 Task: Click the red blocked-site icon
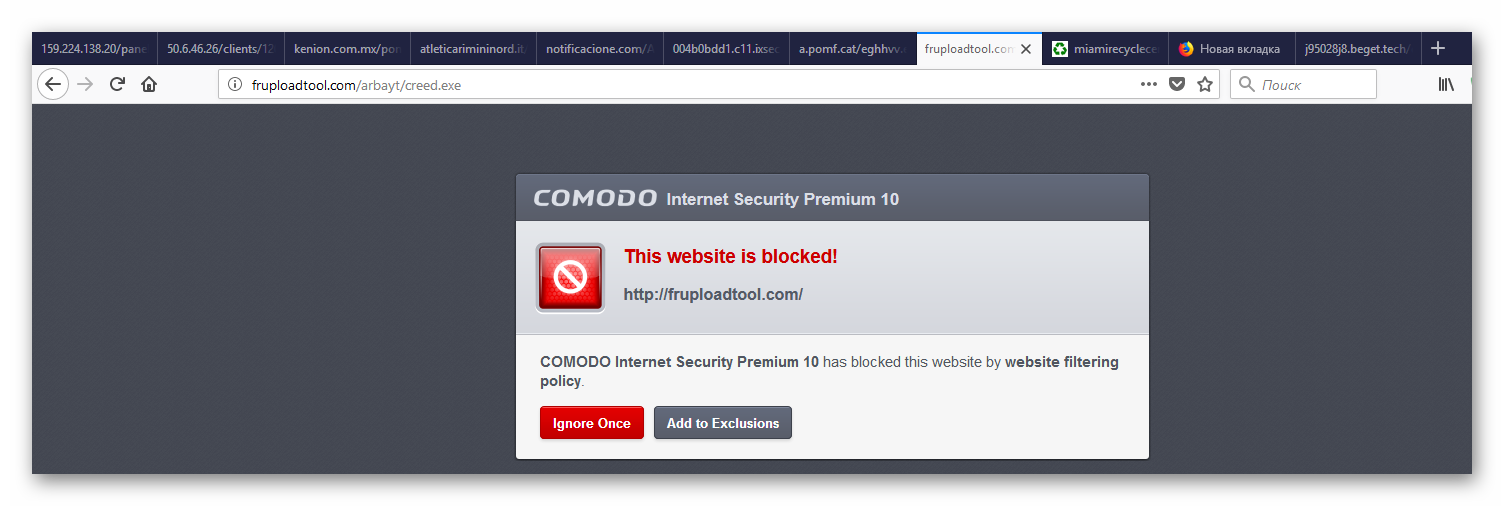pyautogui.click(x=570, y=277)
